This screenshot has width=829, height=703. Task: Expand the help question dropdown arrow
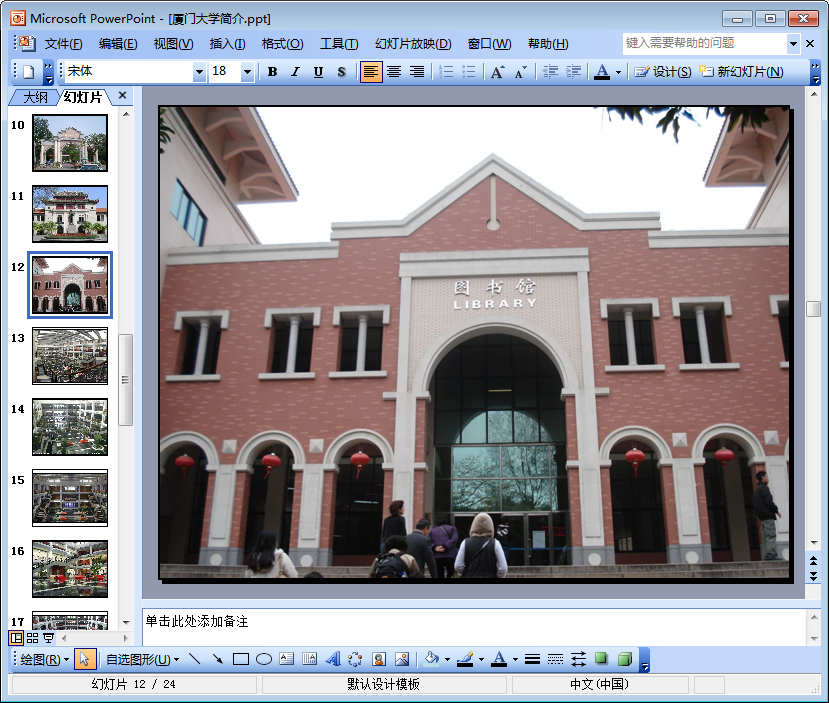pyautogui.click(x=793, y=44)
